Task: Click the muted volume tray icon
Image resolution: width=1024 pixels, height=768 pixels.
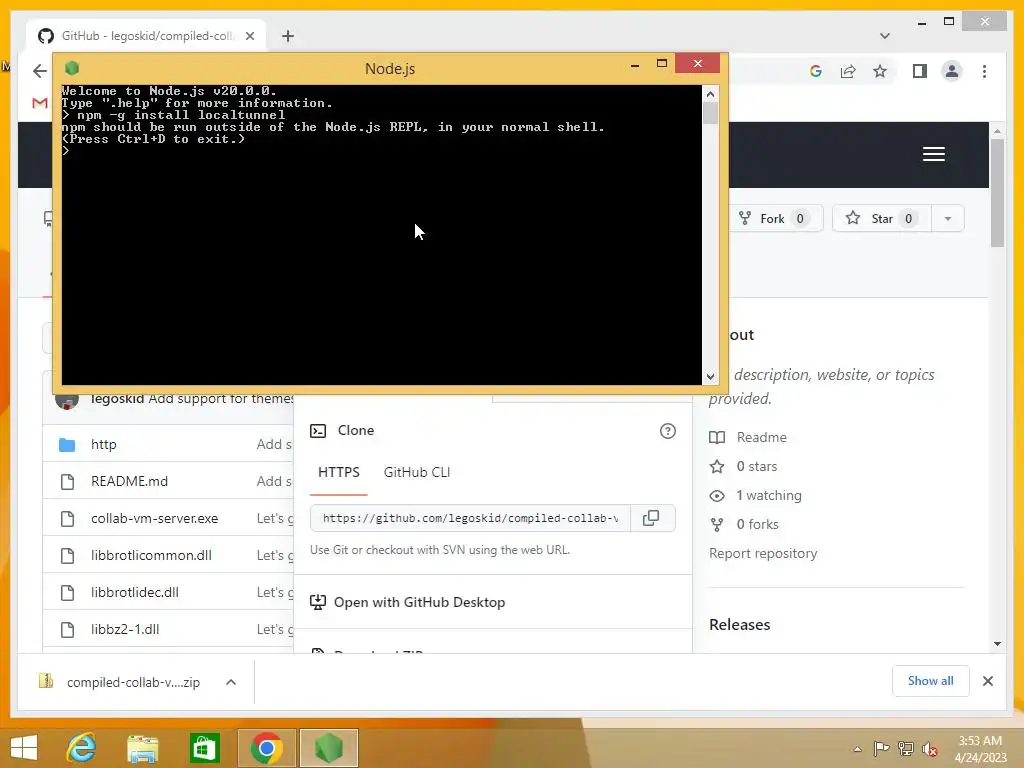Action: 930,749
